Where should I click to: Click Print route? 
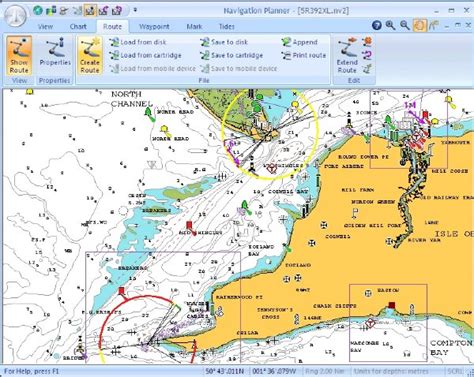[x=303, y=55]
